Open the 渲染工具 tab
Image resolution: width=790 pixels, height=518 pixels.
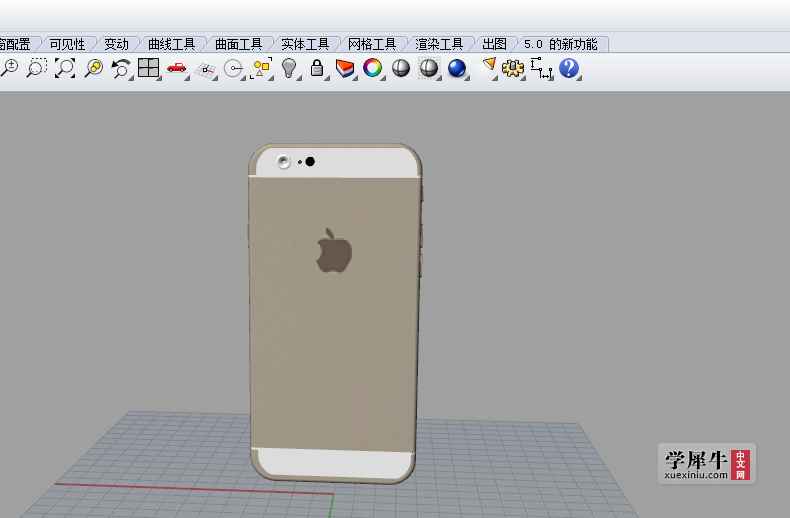pos(439,44)
